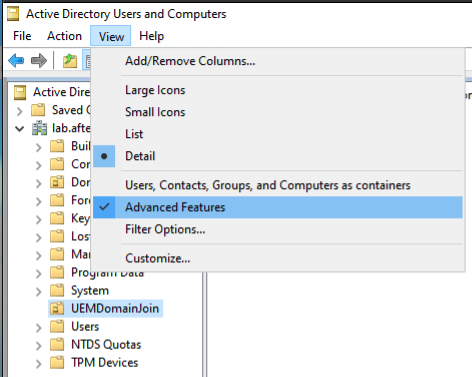Viewport: 472px width, 377px height.
Task: Expand the NTDS Quotas node
Action: pyautogui.click(x=39, y=345)
